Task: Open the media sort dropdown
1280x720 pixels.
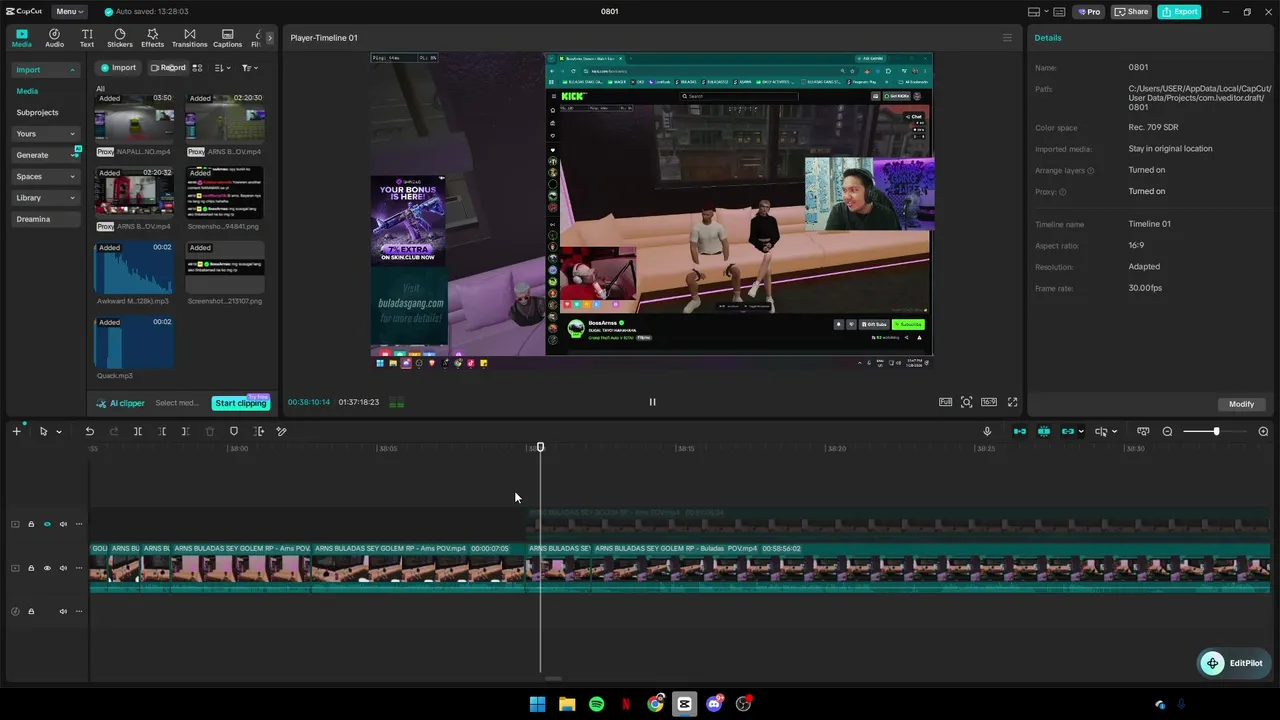Action: [223, 68]
